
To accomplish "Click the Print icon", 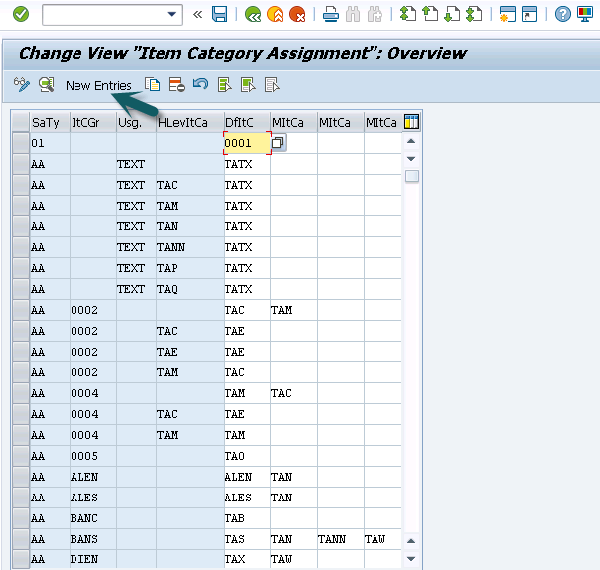I will click(331, 15).
